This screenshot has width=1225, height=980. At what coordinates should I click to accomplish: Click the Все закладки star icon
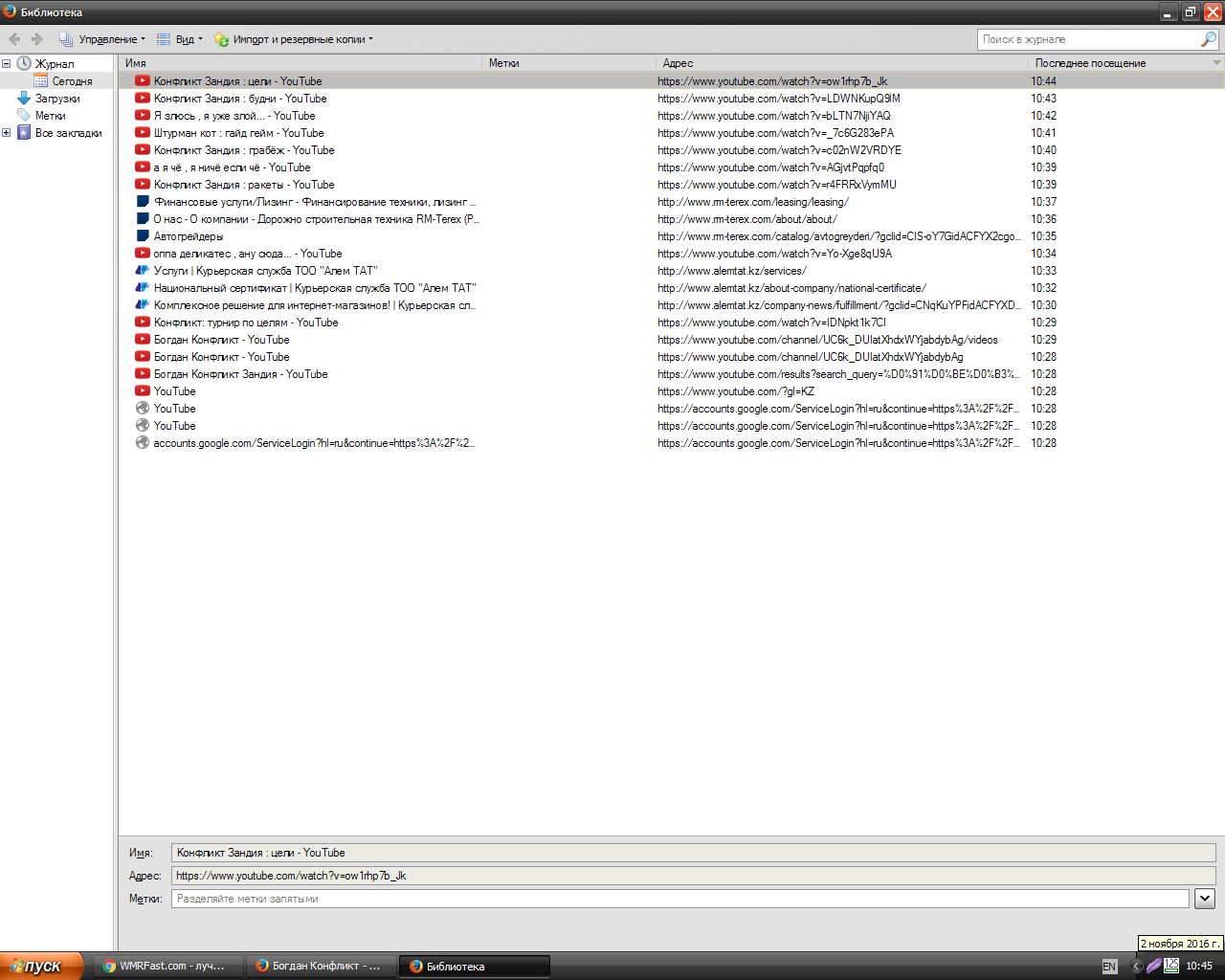pyautogui.click(x=24, y=132)
